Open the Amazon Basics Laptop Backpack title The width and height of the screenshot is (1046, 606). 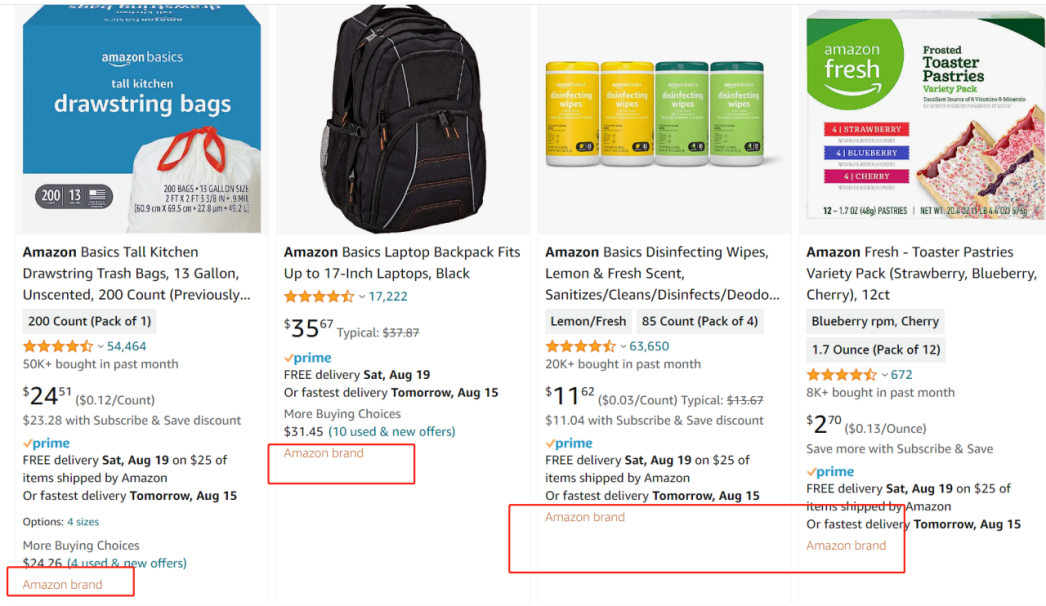coord(402,262)
